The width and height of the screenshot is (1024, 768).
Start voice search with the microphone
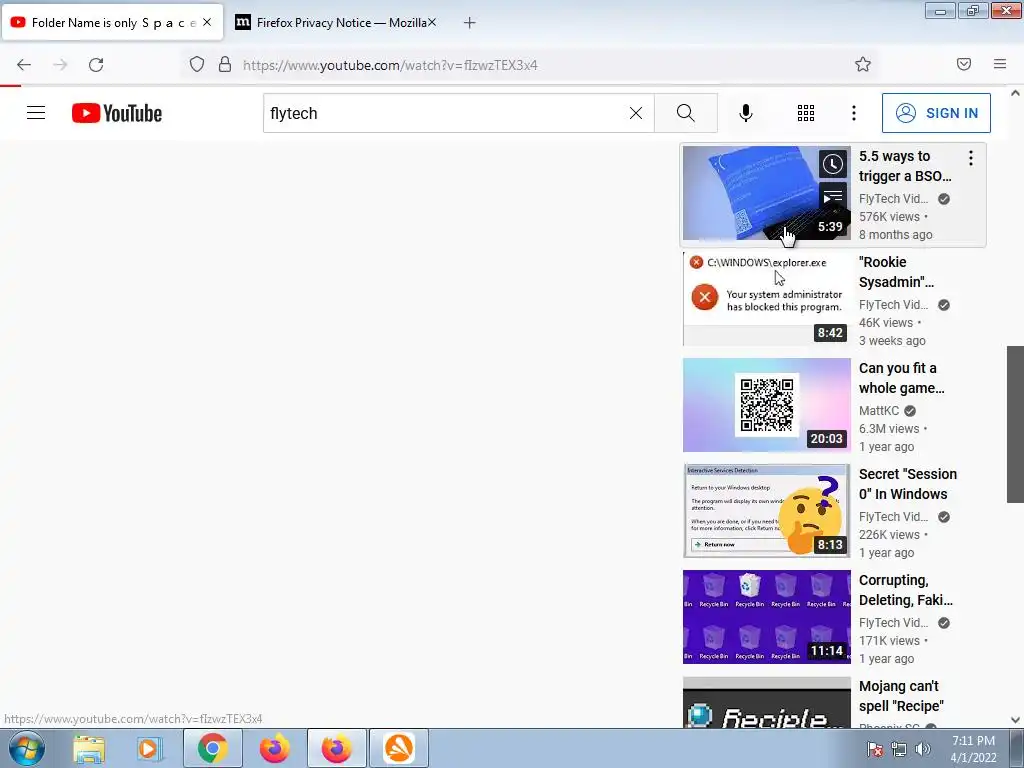click(746, 113)
